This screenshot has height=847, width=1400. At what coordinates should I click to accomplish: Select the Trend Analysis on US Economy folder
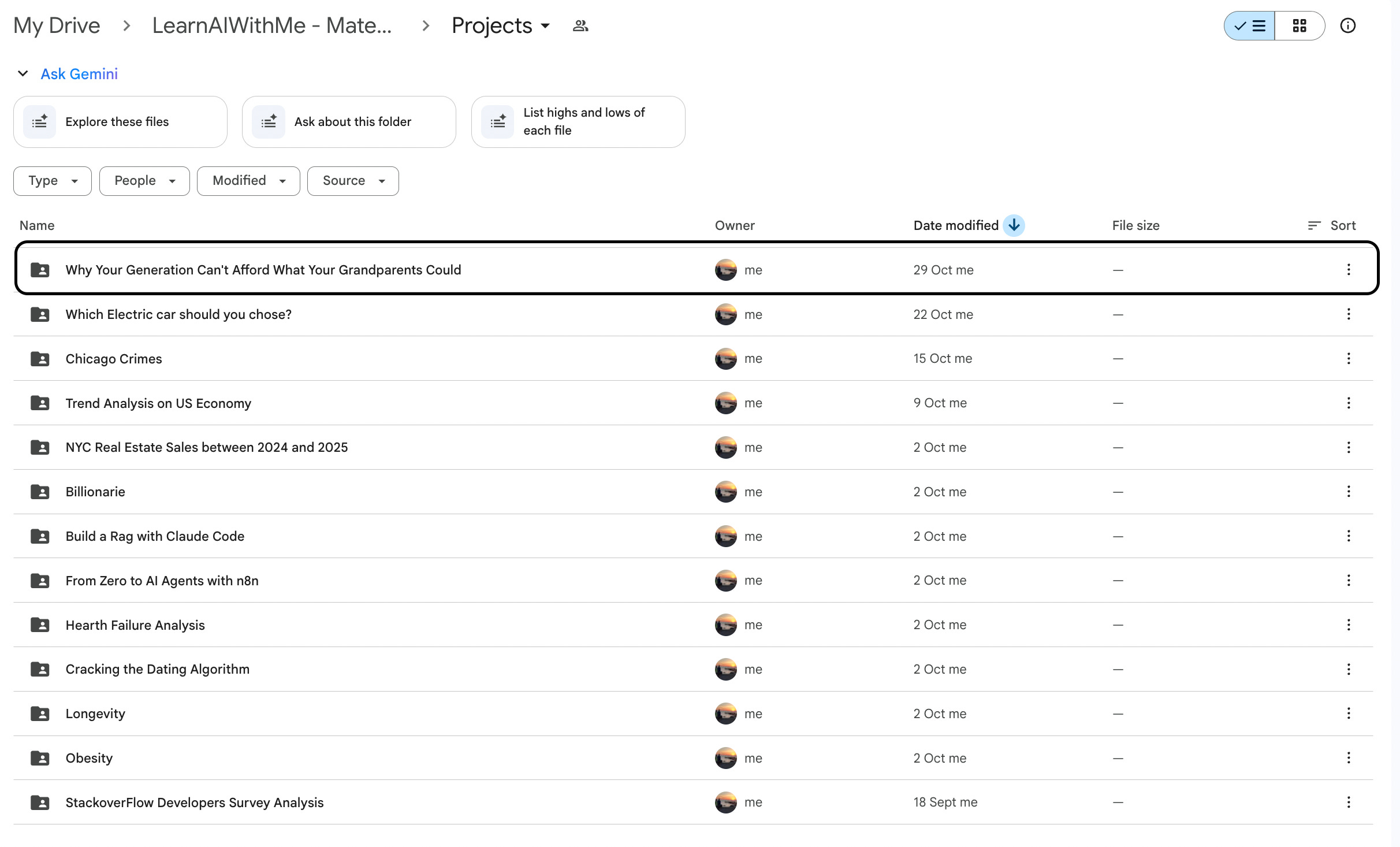158,403
